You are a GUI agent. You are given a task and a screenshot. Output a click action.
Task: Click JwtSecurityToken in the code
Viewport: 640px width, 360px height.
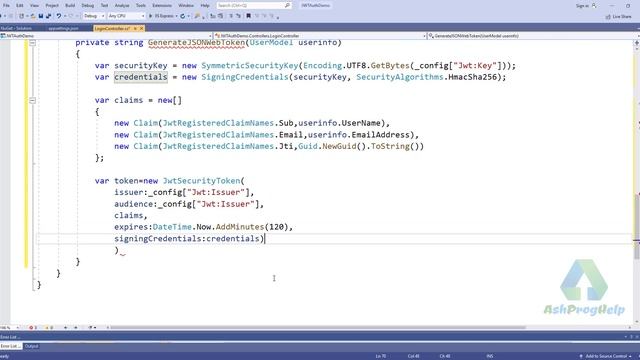[201, 181]
